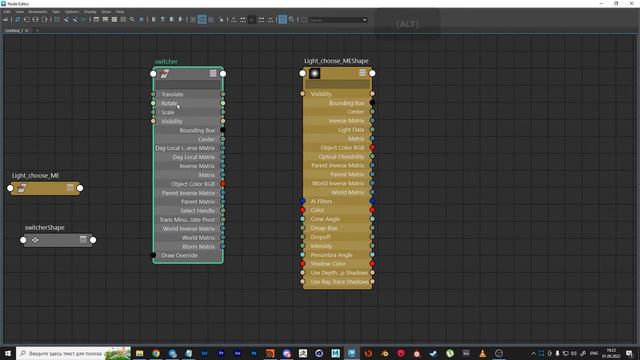This screenshot has height=360, width=640.
Task: Click the magnifier icon in Node Editor toolbar
Action: point(132,20)
